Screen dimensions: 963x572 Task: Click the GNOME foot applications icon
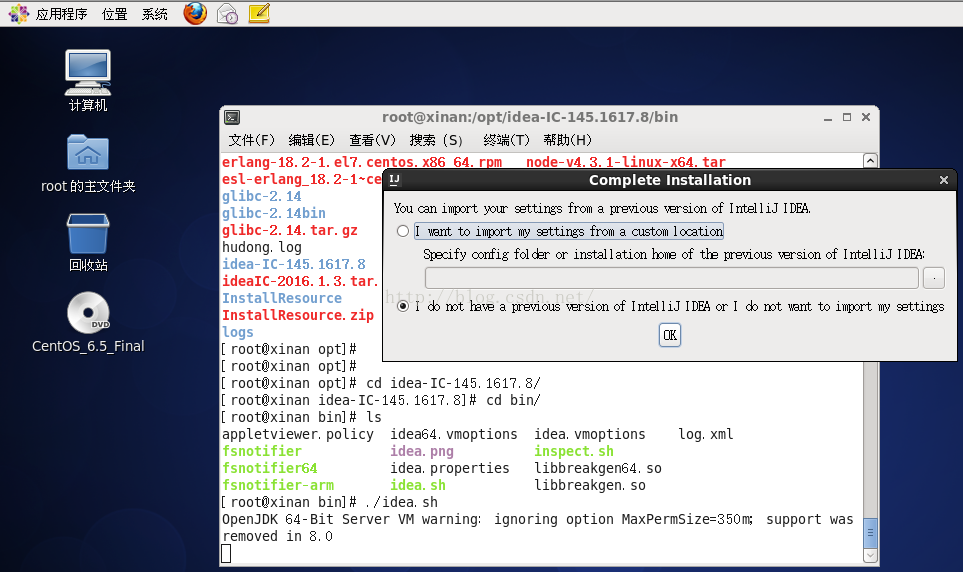(18, 14)
